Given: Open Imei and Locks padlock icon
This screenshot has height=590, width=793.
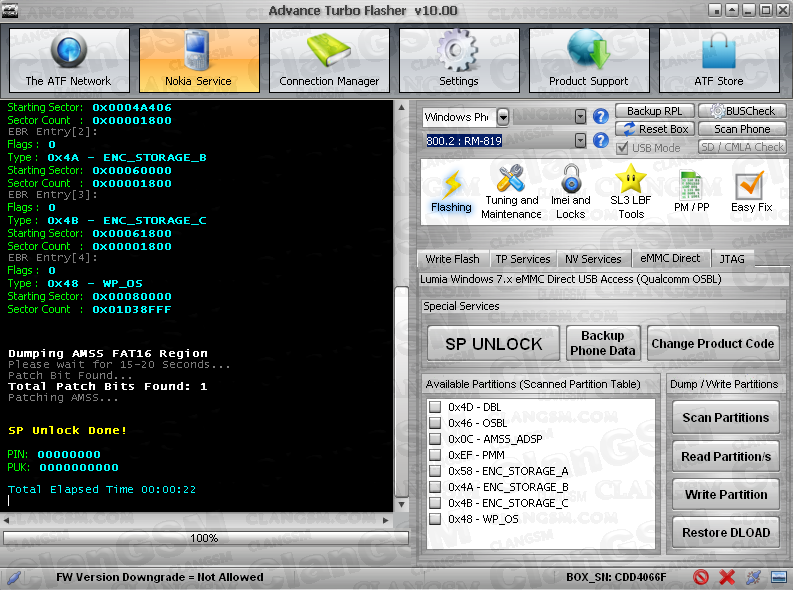Looking at the screenshot, I should pyautogui.click(x=571, y=178).
